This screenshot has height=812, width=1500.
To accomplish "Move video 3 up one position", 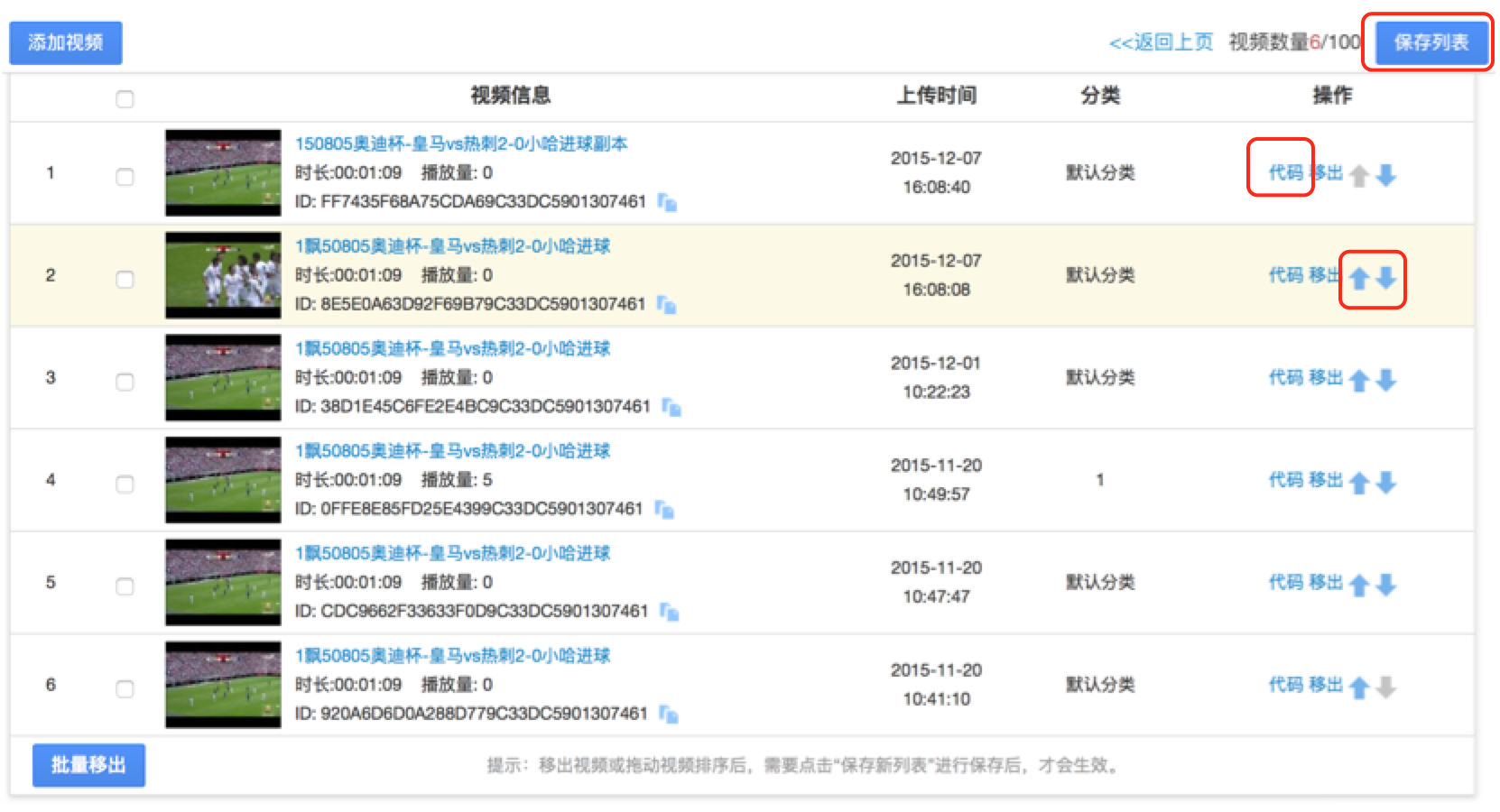I will (x=1359, y=381).
